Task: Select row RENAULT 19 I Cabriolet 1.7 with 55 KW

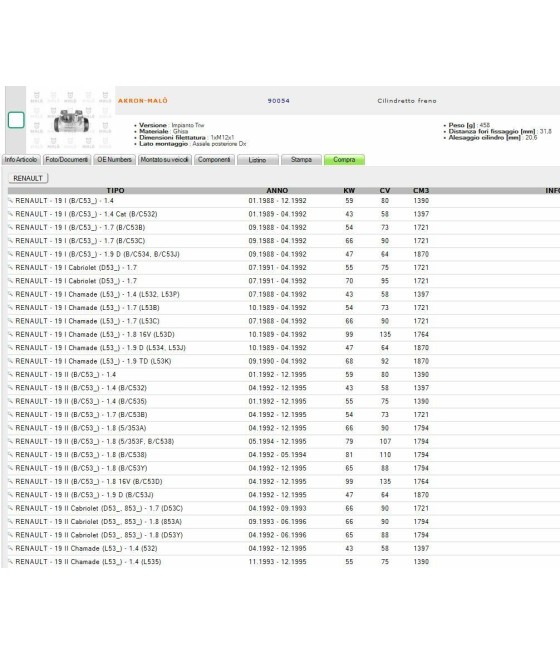Action: pos(284,267)
